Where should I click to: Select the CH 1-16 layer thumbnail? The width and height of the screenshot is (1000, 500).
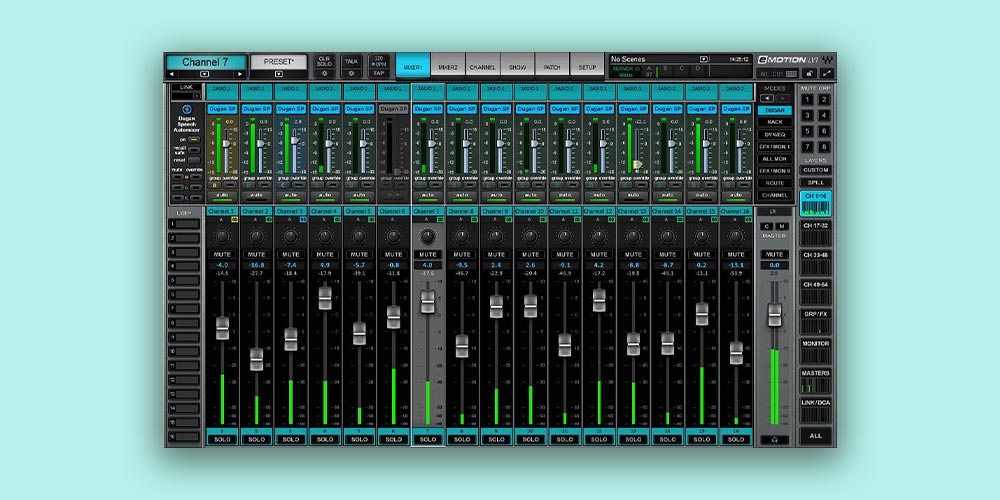pos(816,203)
